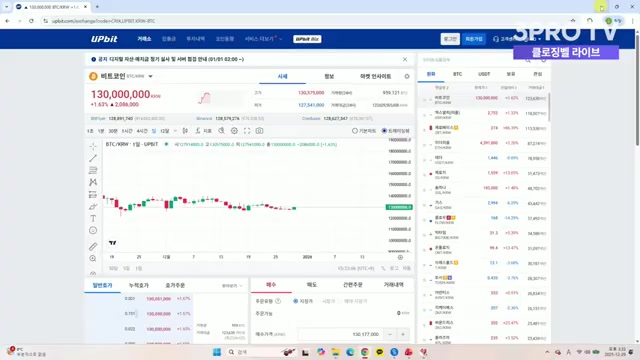Open KakaoTalk from the taskbar
The image size is (640, 360).
[x=380, y=352]
